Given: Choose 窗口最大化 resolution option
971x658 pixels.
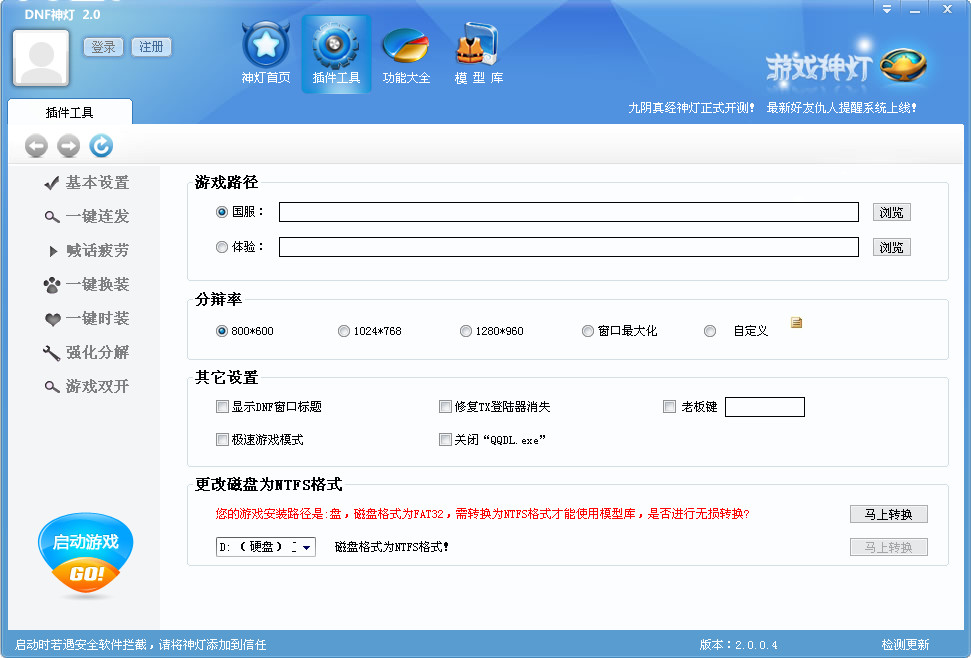Looking at the screenshot, I should click(x=587, y=331).
